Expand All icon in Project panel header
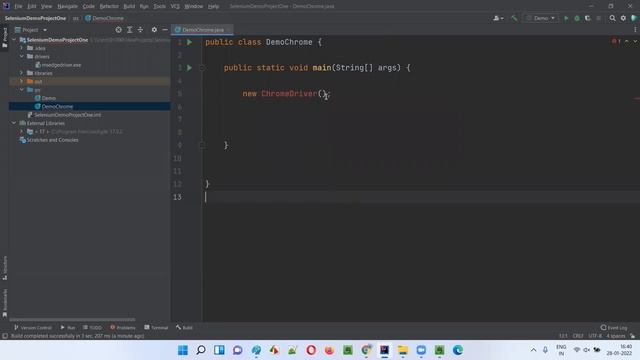 (x=129, y=30)
